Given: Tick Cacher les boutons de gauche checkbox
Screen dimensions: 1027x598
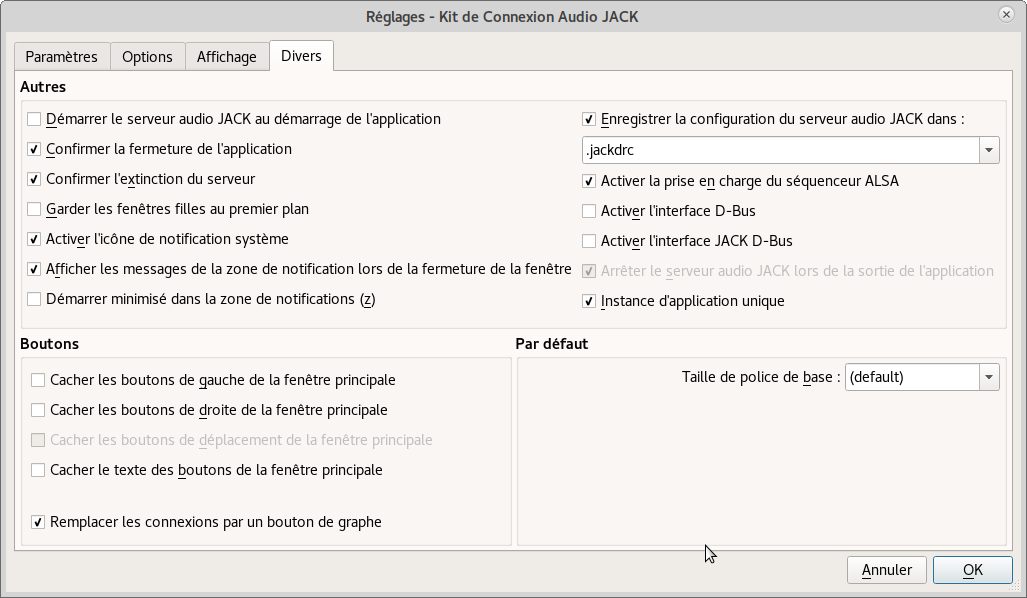Looking at the screenshot, I should pos(38,380).
